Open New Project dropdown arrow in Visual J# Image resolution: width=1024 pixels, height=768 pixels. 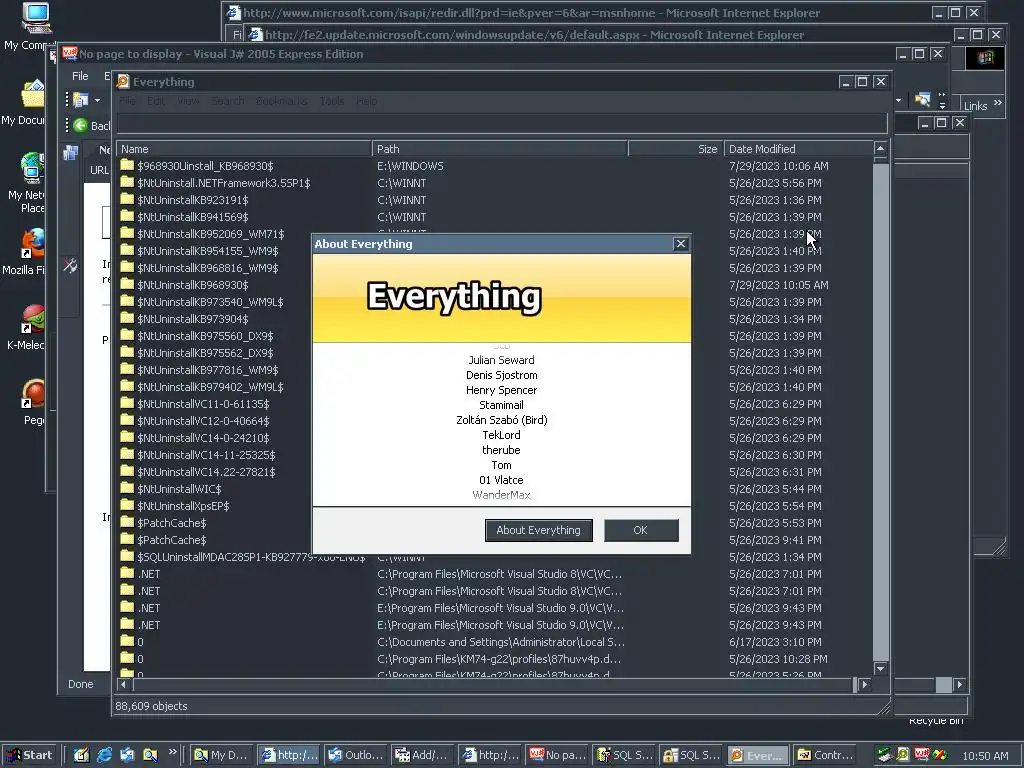[97, 101]
